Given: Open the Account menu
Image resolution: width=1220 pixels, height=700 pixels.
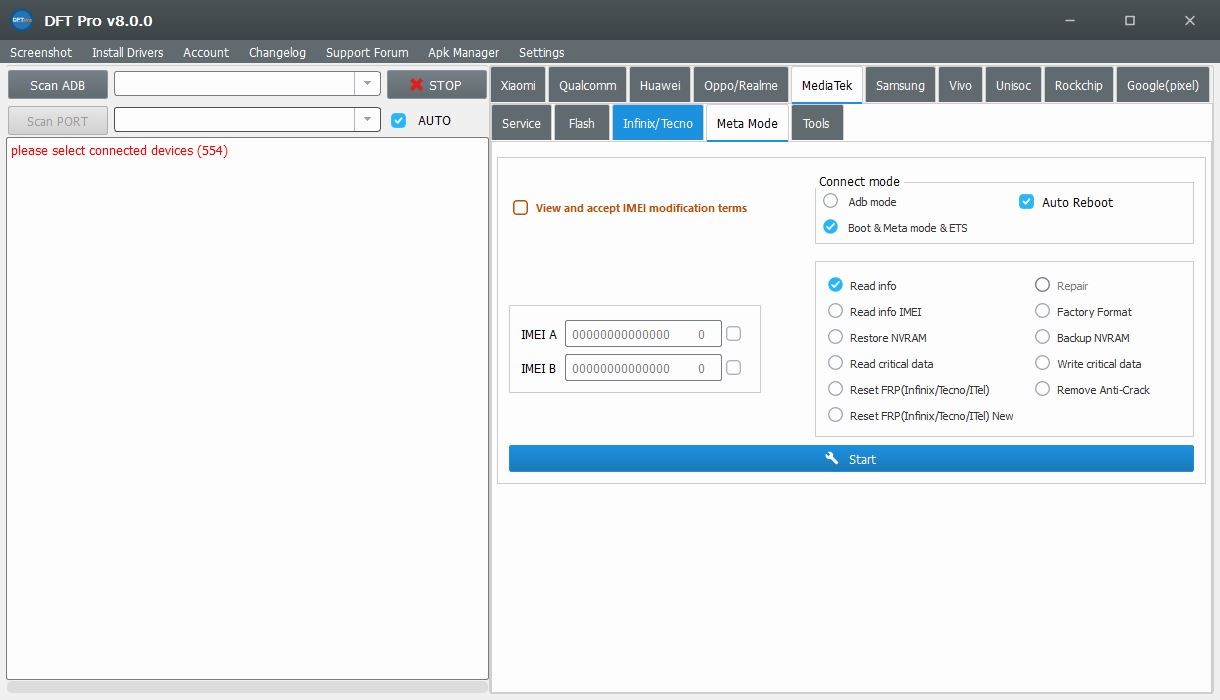Looking at the screenshot, I should 206,52.
